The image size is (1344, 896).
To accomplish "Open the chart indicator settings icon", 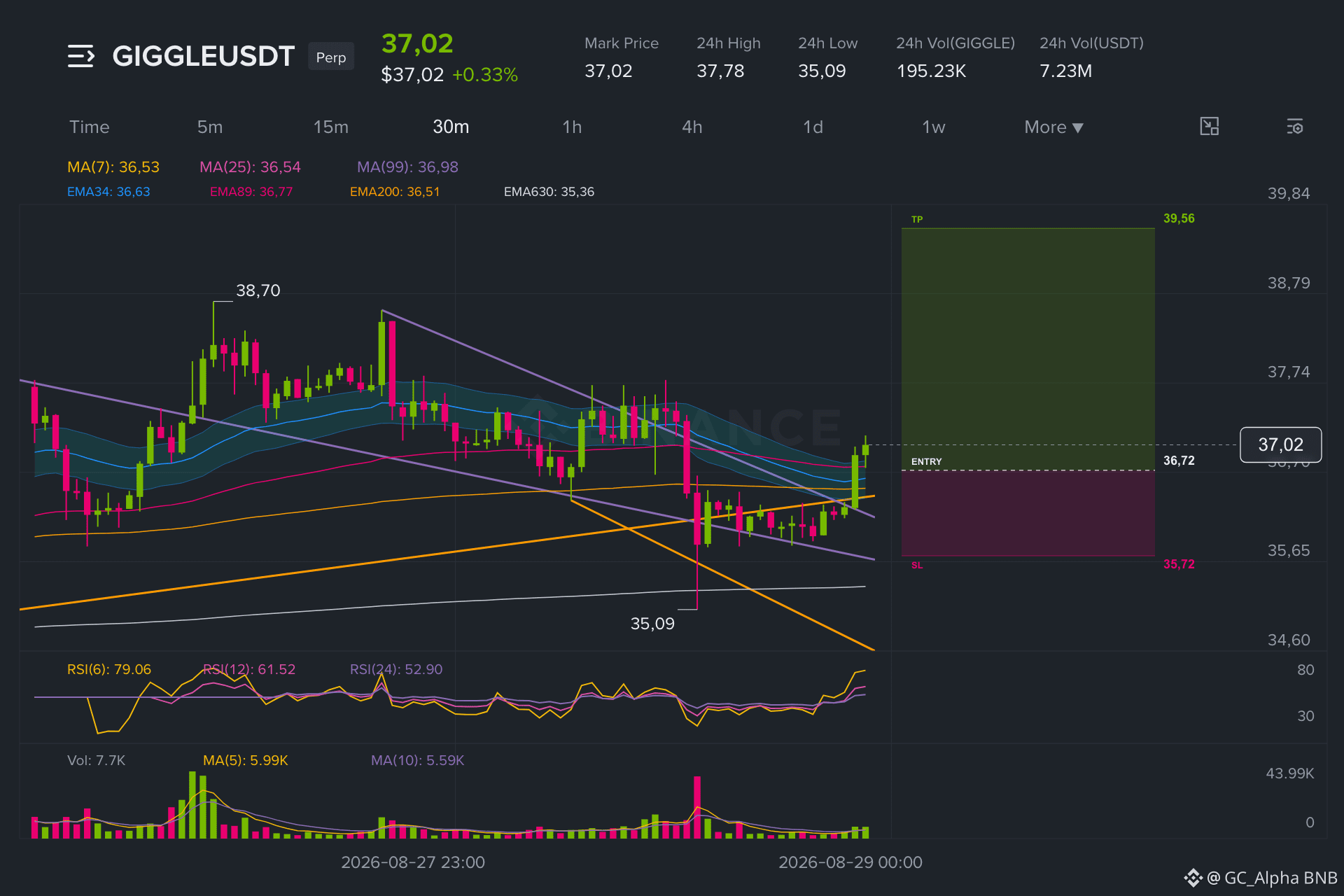I will pyautogui.click(x=1295, y=127).
